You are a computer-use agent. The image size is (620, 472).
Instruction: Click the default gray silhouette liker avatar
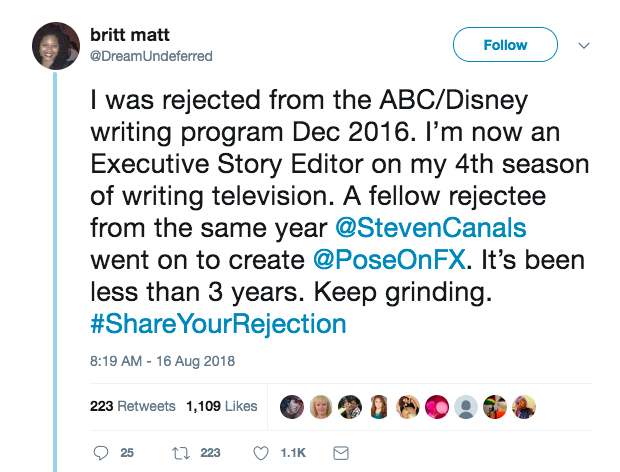465,406
